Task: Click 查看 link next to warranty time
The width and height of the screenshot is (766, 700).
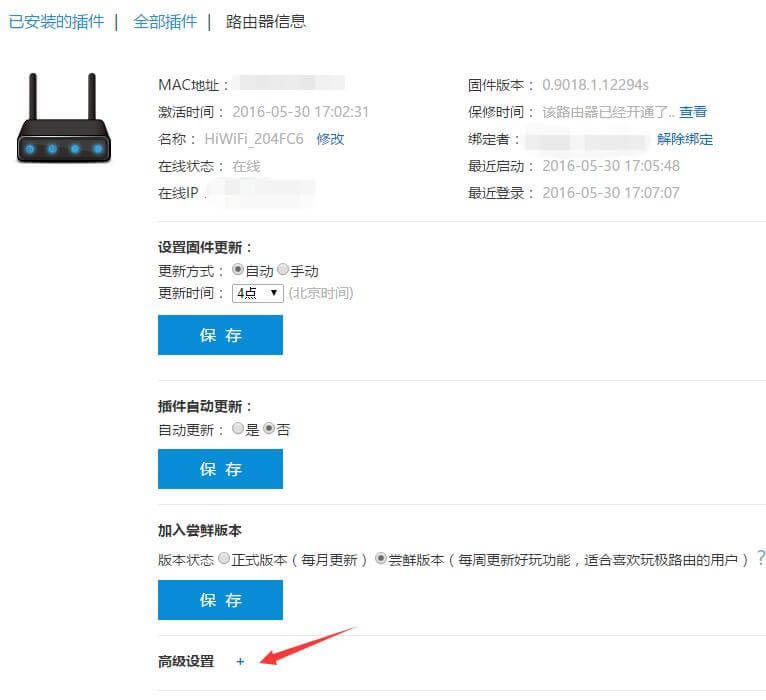Action: 693,112
